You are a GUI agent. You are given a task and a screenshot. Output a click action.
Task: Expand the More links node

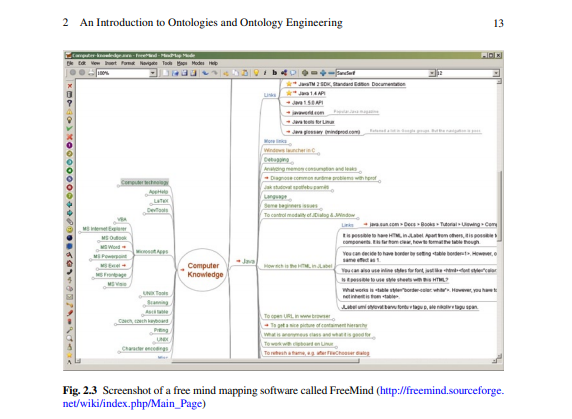[x=275, y=141]
